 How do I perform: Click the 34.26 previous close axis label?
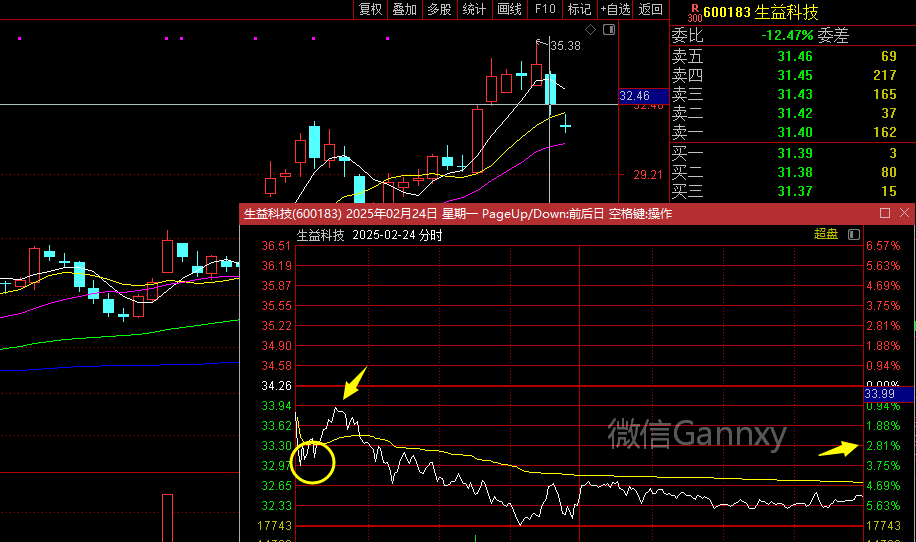click(276, 386)
